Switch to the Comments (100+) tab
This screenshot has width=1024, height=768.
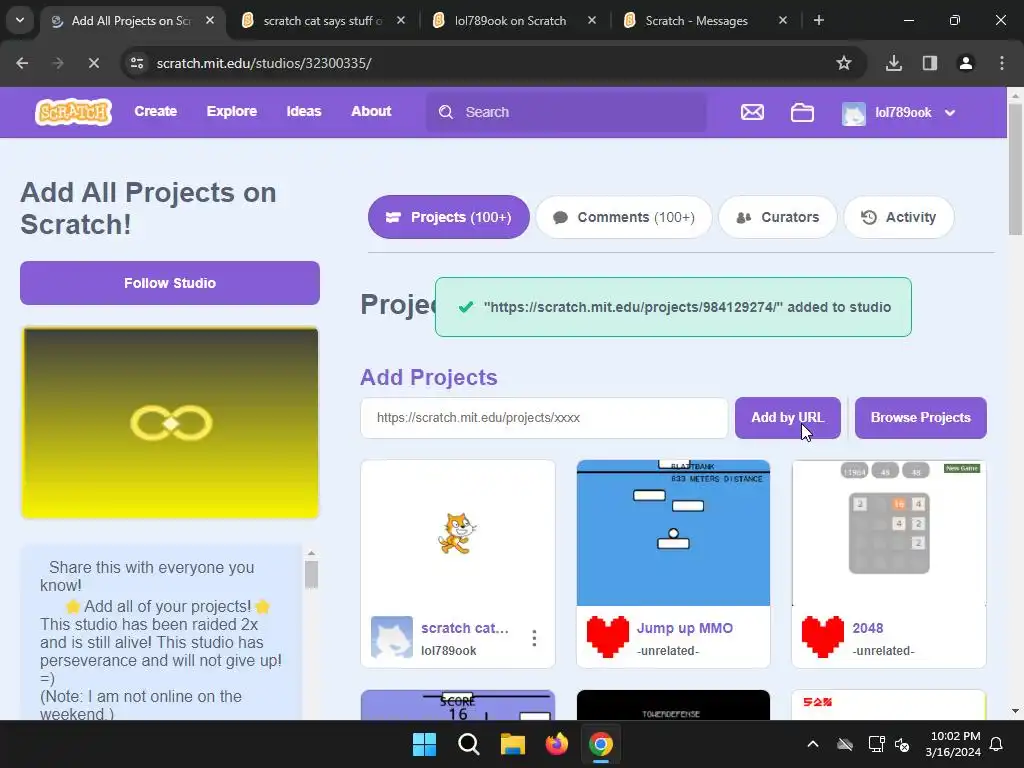point(624,217)
